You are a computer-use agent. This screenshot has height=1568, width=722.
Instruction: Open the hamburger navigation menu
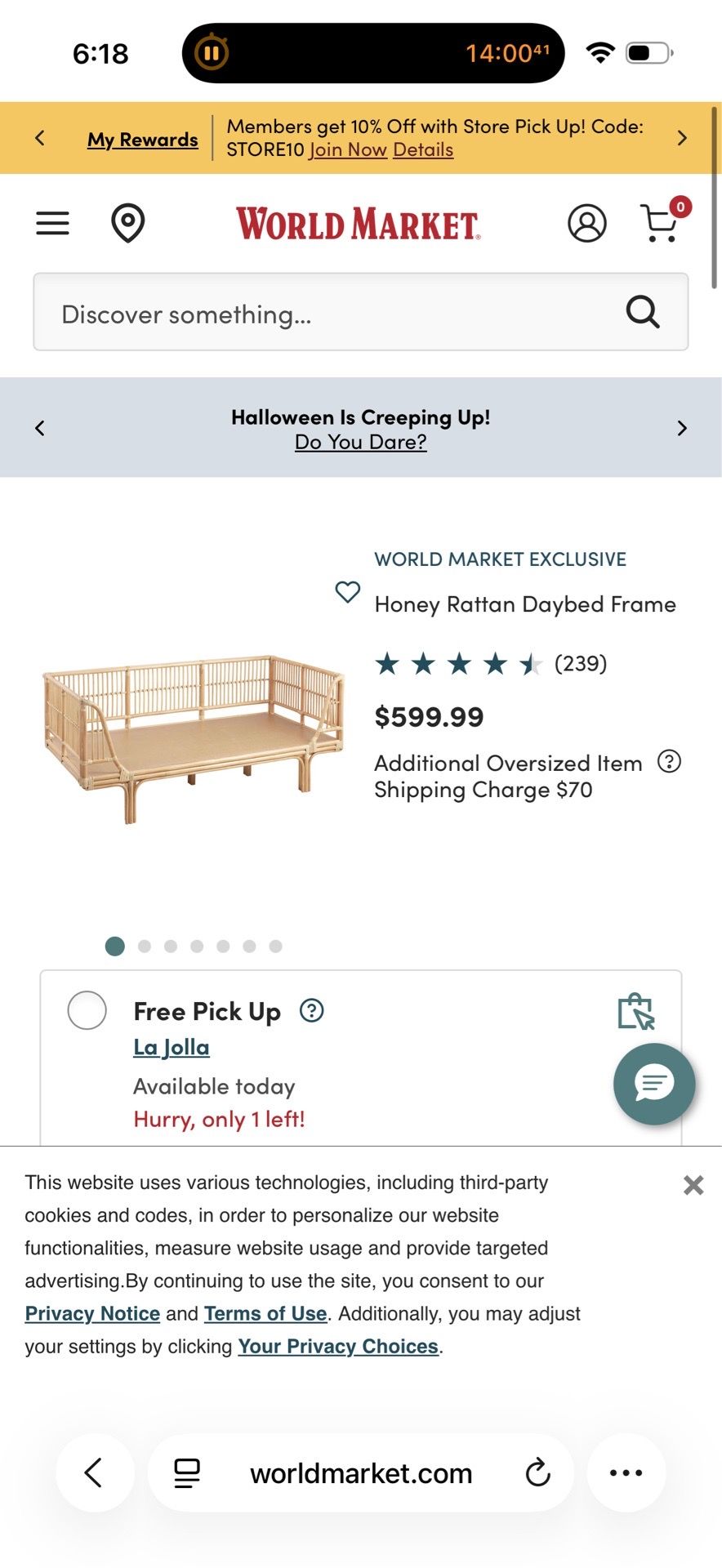52,223
